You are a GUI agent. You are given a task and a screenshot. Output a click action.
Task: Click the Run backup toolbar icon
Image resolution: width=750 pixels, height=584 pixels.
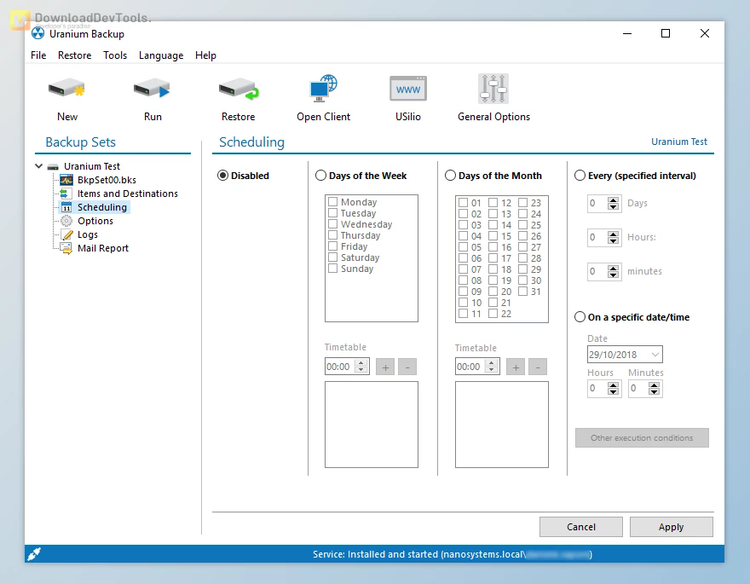pos(152,89)
